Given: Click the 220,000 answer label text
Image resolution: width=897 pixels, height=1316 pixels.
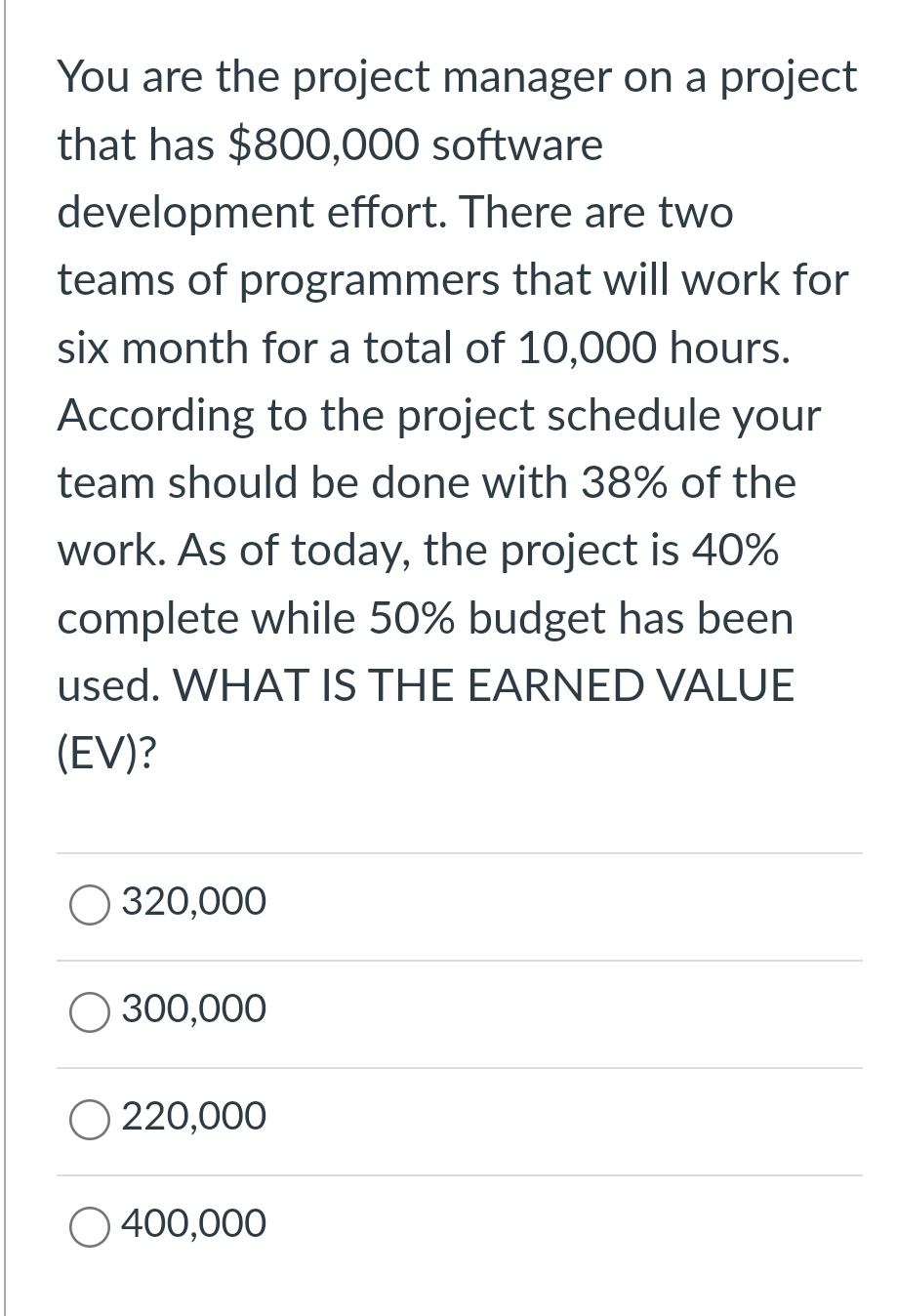Looking at the screenshot, I should point(192,1116).
